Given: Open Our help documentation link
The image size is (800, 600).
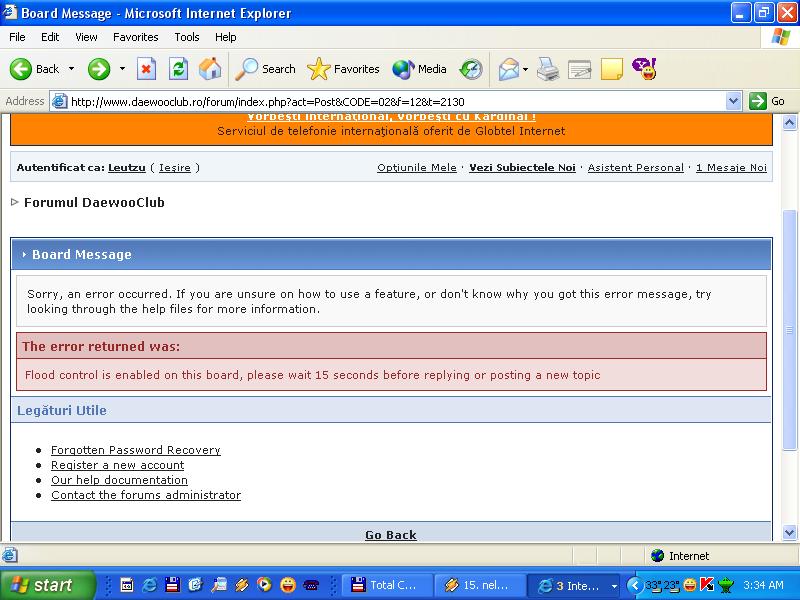Looking at the screenshot, I should (119, 480).
